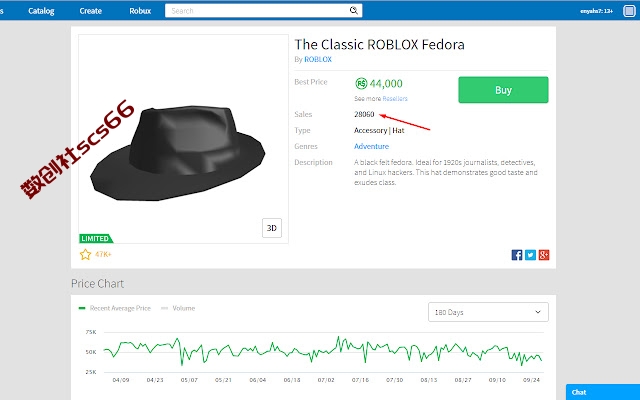View more Resellers link
This screenshot has width=640, height=400.
[x=395, y=99]
